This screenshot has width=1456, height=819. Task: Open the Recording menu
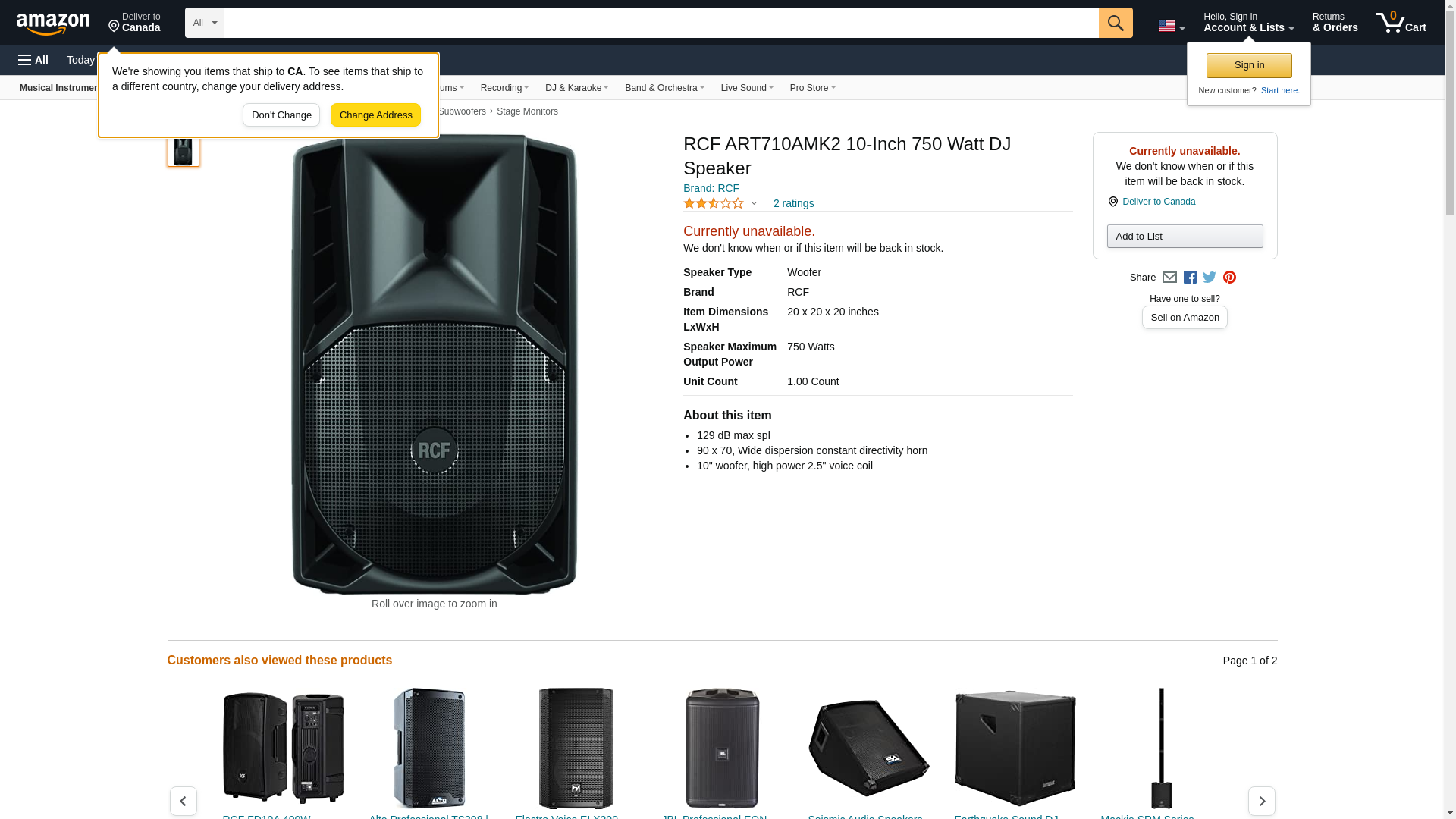coord(504,88)
